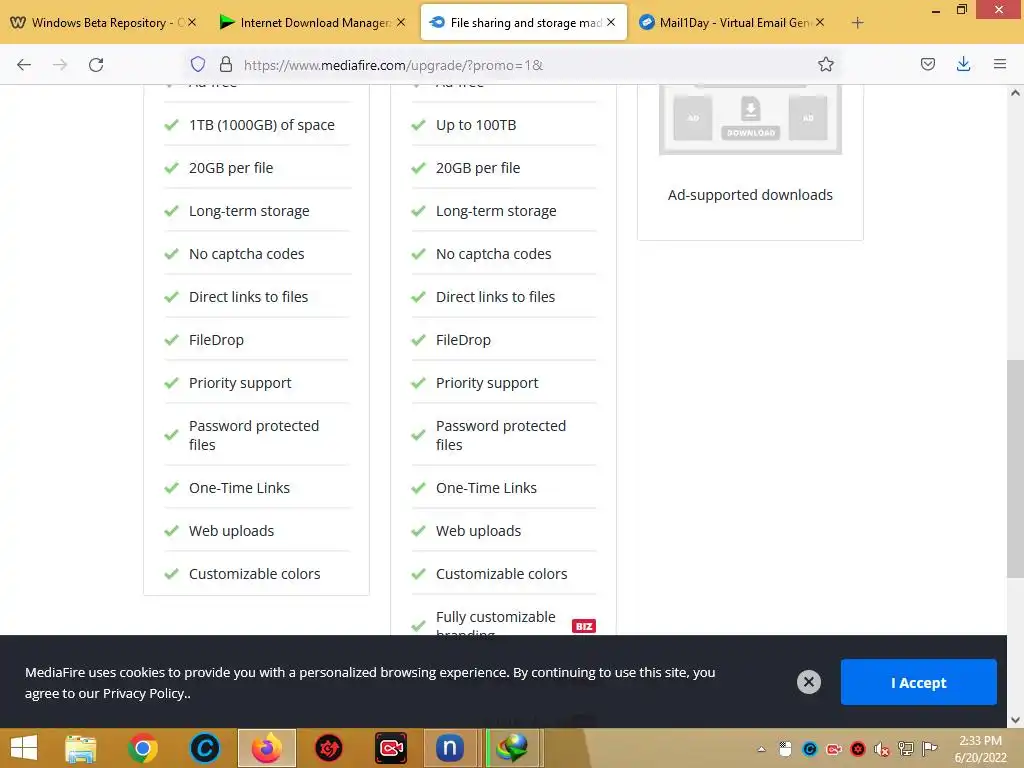This screenshot has width=1024, height=768.
Task: Click One-Time Links in the 1TB column
Action: (x=239, y=488)
